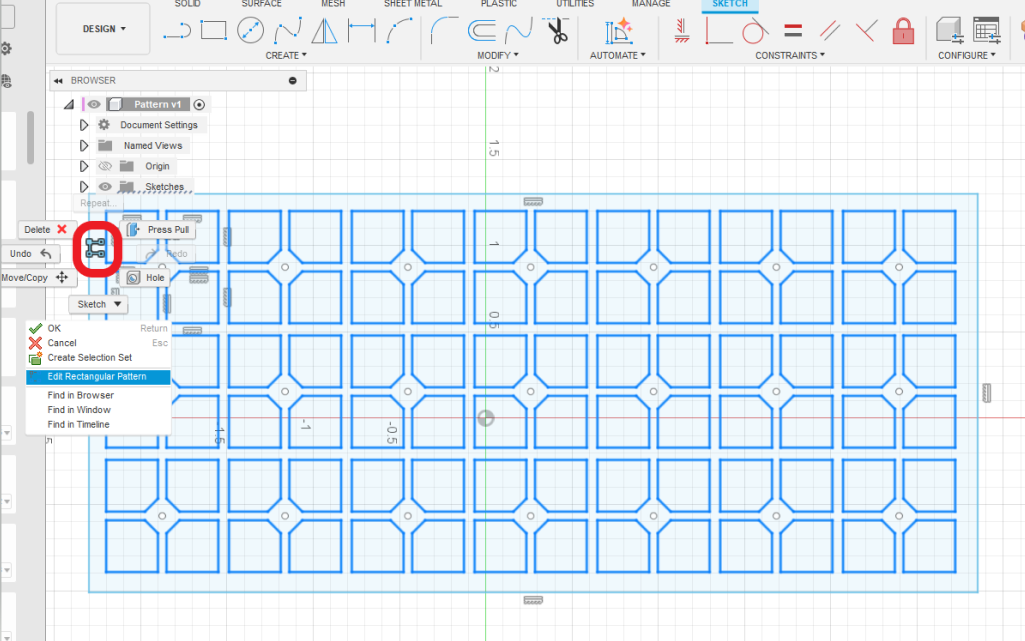This screenshot has height=641, width=1025.
Task: Switch to the SURFACE tab
Action: [x=261, y=4]
